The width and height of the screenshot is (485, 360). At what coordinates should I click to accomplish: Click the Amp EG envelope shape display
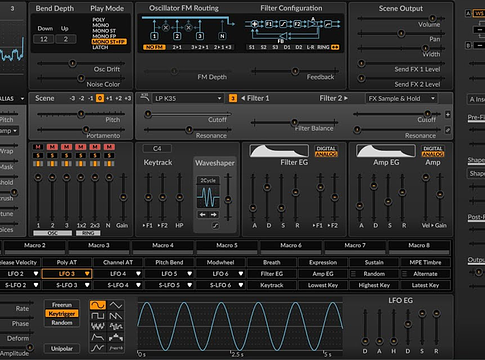click(x=386, y=151)
